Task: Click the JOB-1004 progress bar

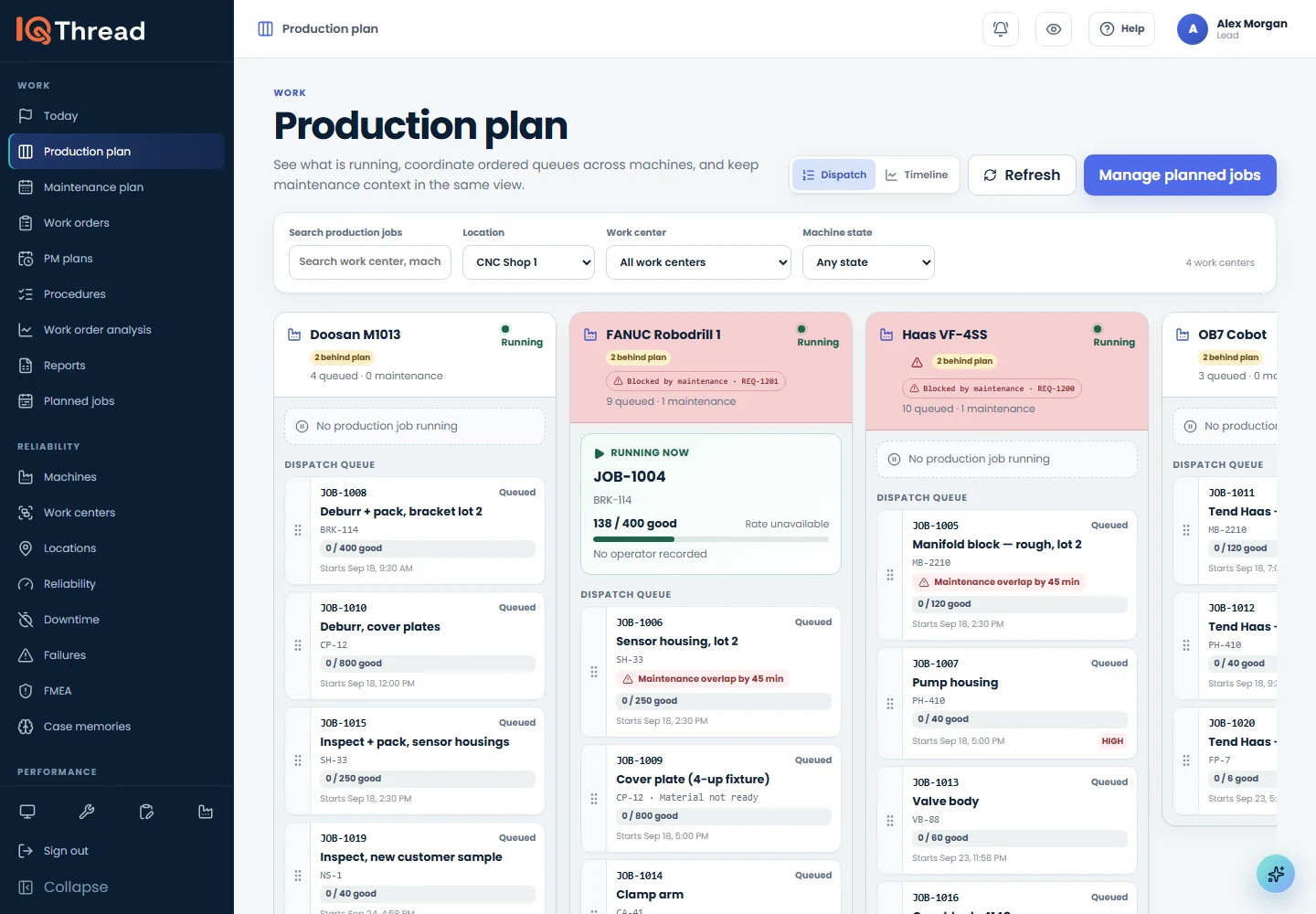Action: [x=711, y=539]
